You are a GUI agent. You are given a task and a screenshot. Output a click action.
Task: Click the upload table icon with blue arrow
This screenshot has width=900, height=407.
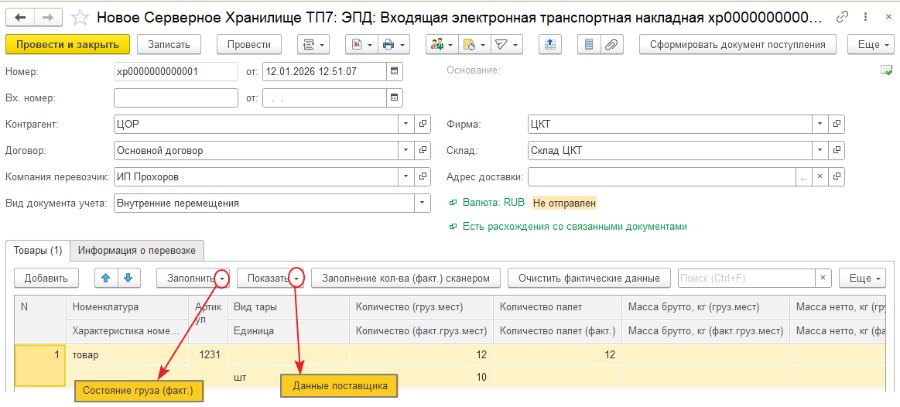pos(550,44)
